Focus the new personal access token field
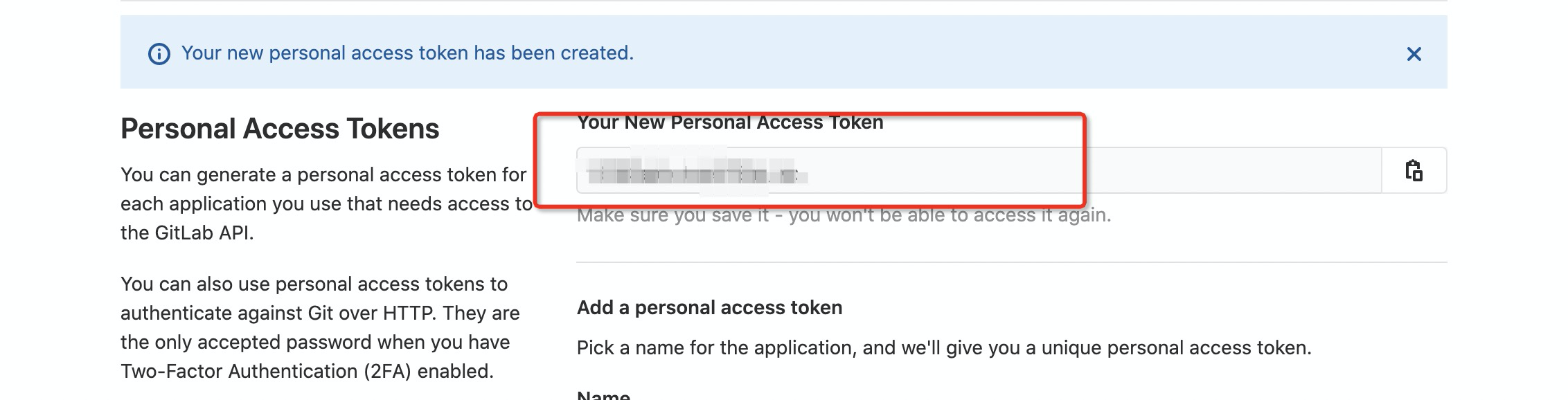This screenshot has width=1568, height=400. [979, 170]
